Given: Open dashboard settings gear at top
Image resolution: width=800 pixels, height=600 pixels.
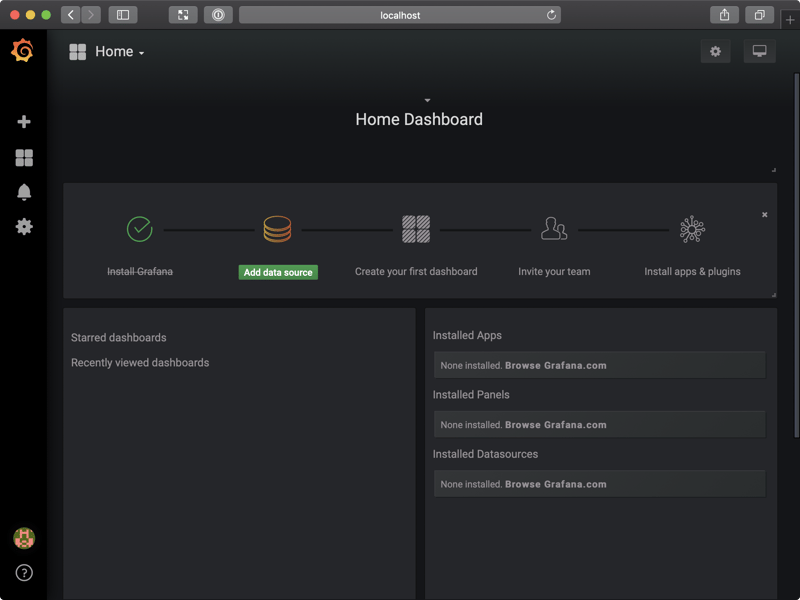Looking at the screenshot, I should click(715, 51).
